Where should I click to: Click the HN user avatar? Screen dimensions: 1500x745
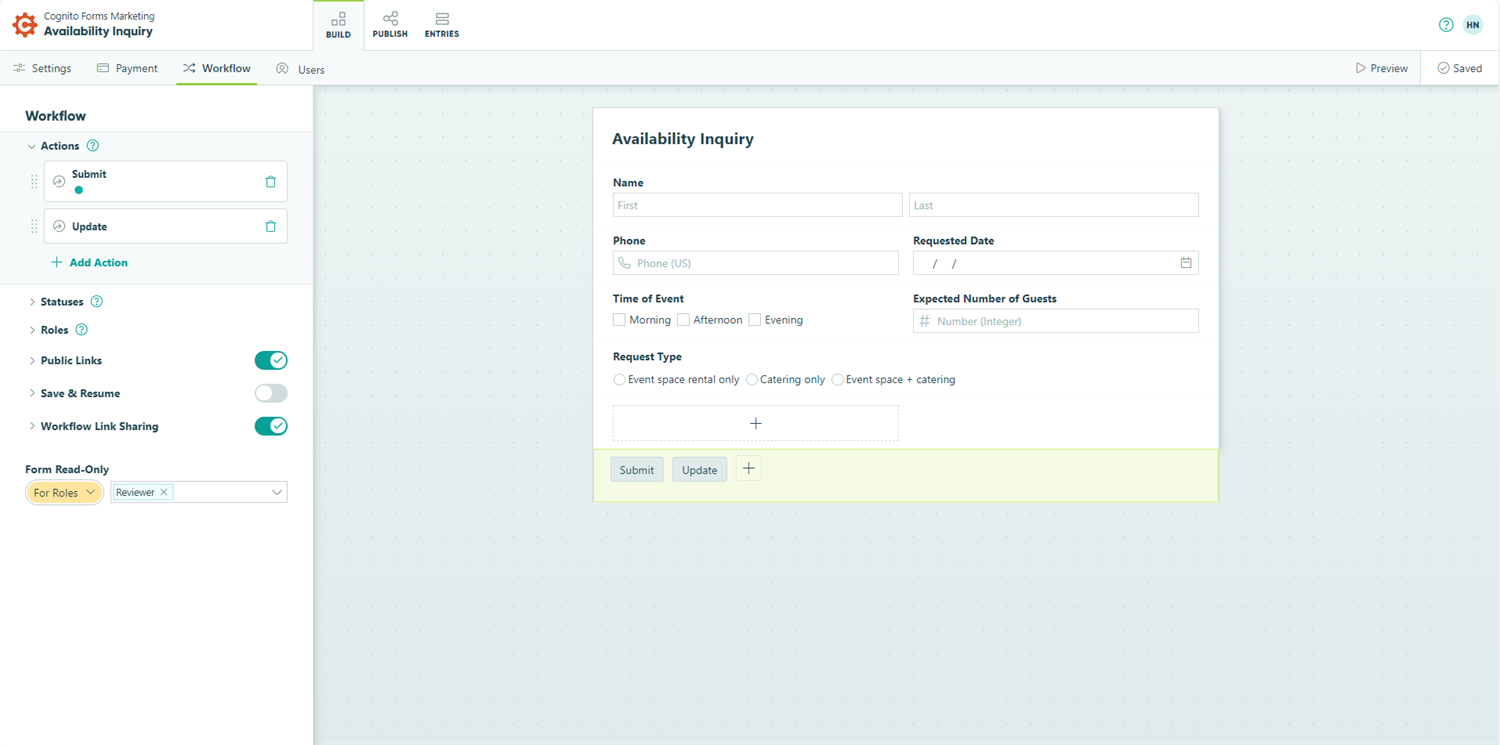1473,25
